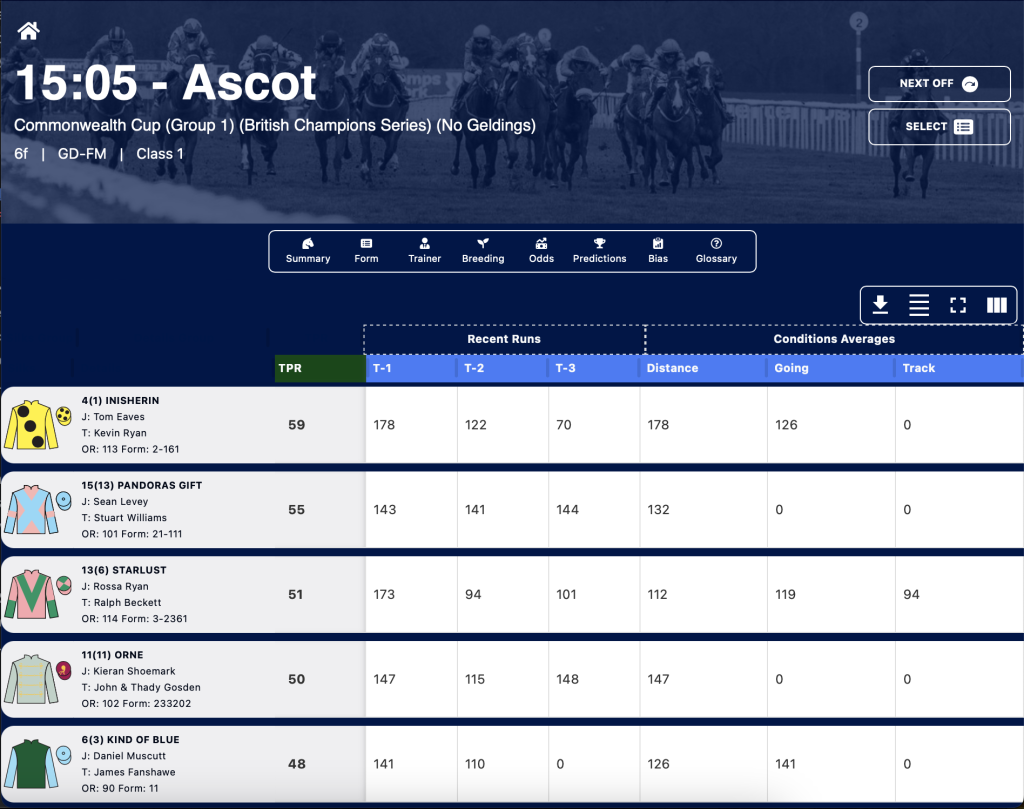Sort by Distance averages column
The width and height of the screenshot is (1024, 809).
click(x=703, y=368)
